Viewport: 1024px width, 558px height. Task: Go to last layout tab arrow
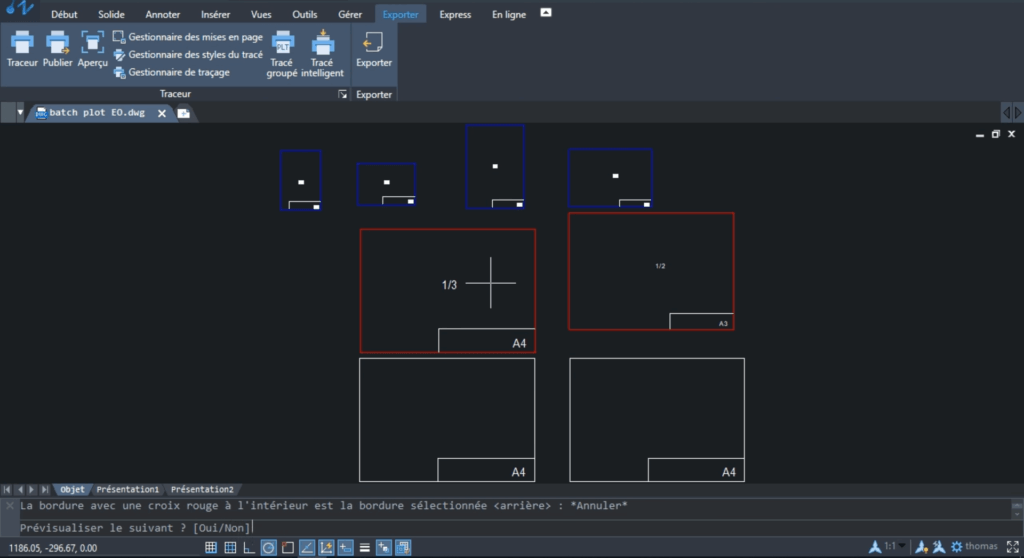(44, 489)
